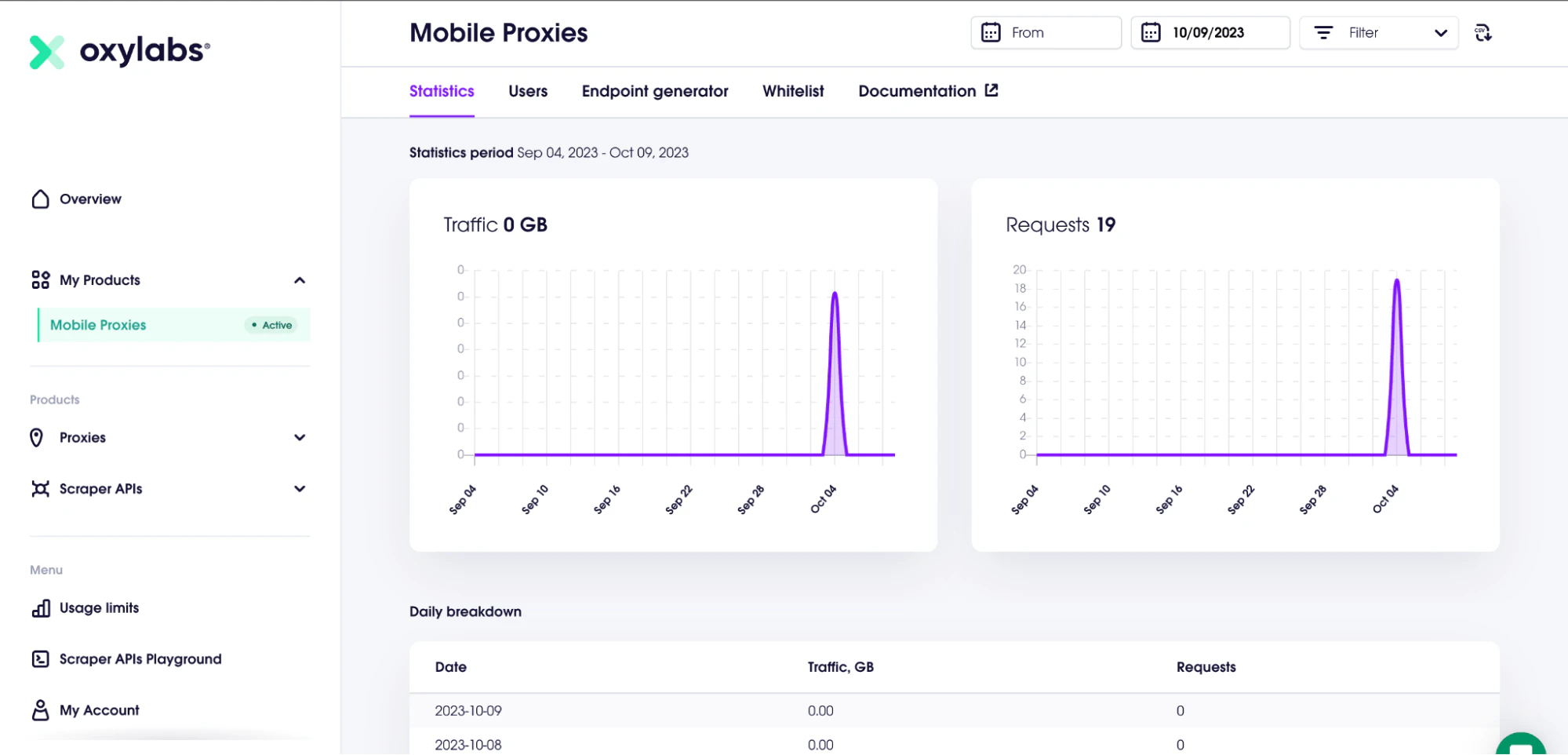Screen dimensions: 1568x755
Task: Click the From date input field
Action: click(x=1046, y=33)
